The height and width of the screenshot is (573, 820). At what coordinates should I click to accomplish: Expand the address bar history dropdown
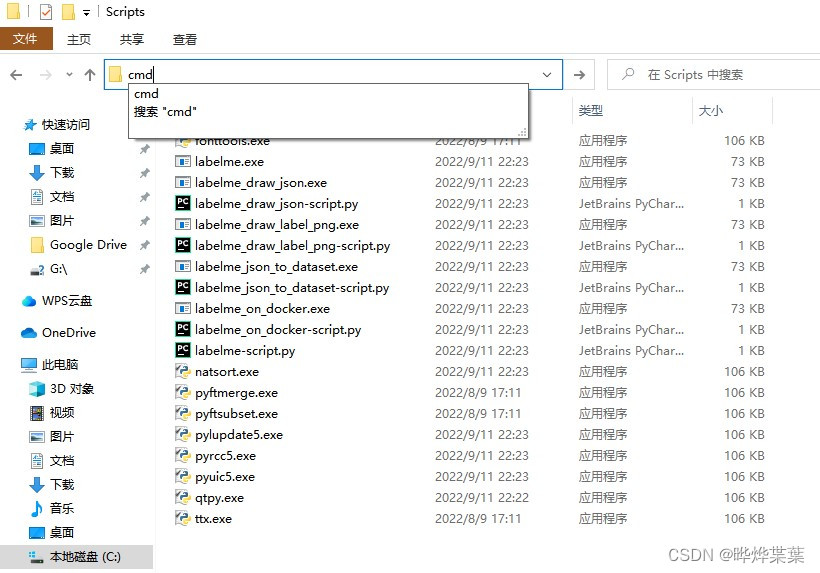(x=546, y=75)
